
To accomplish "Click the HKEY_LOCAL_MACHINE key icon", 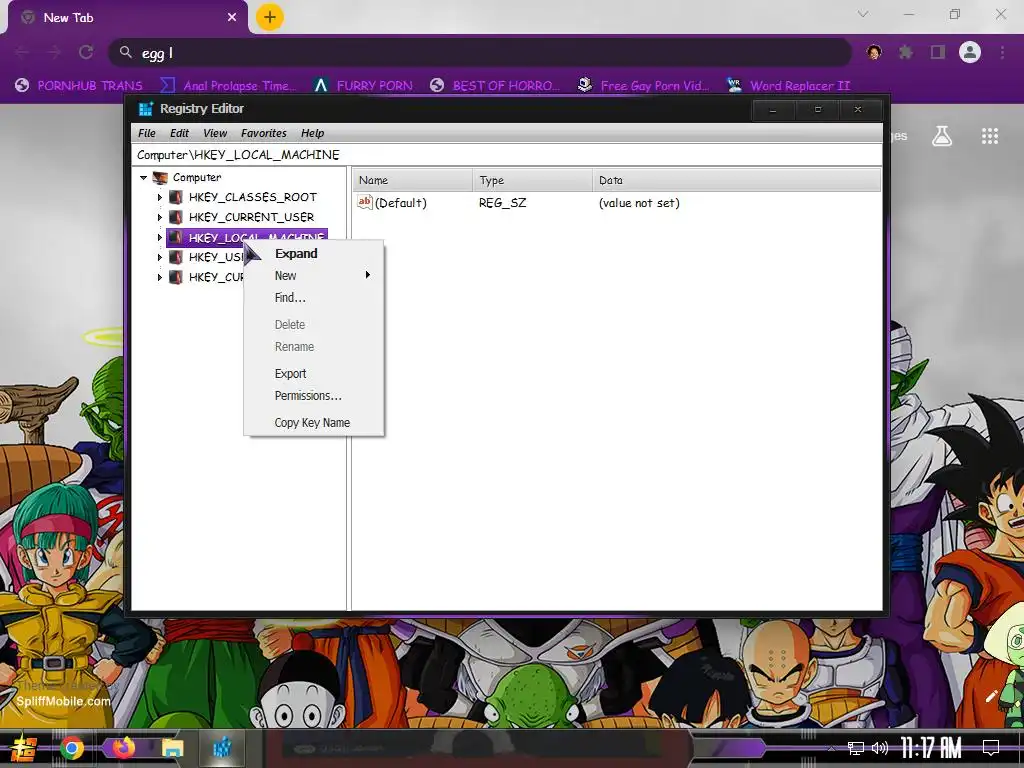I will coord(176,238).
